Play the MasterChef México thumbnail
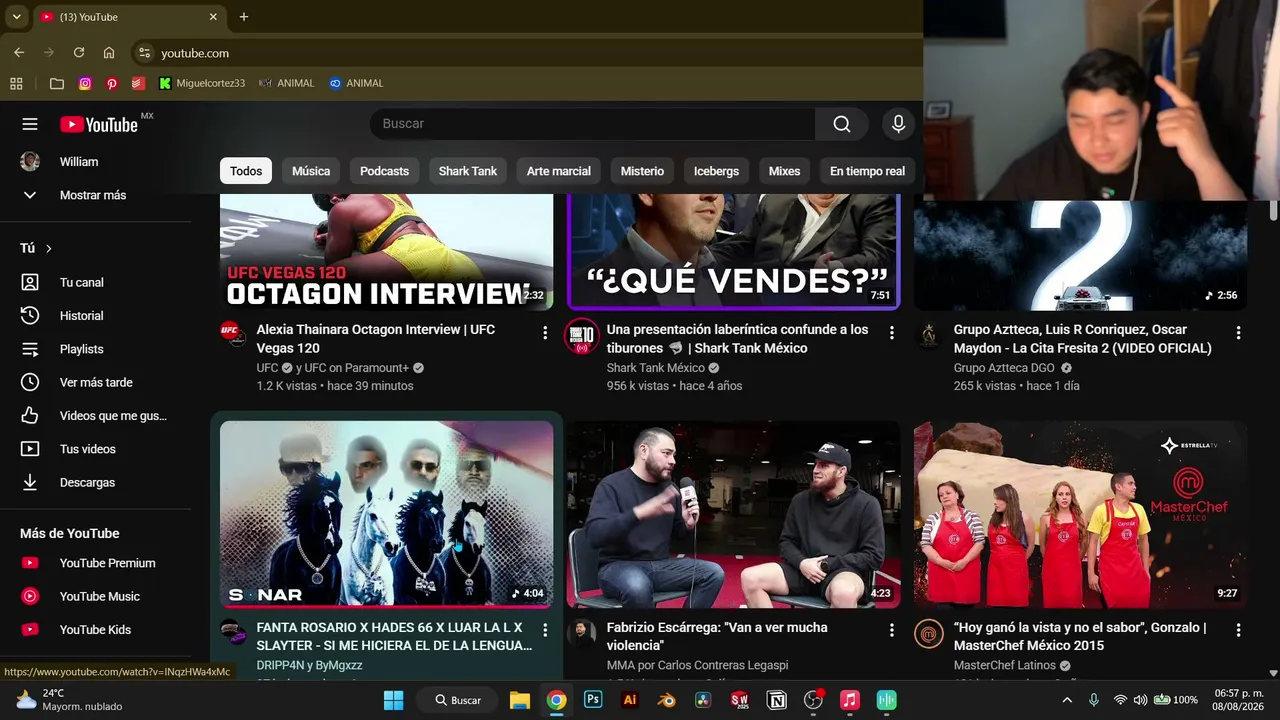Image resolution: width=1280 pixels, height=720 pixels. click(x=1080, y=514)
